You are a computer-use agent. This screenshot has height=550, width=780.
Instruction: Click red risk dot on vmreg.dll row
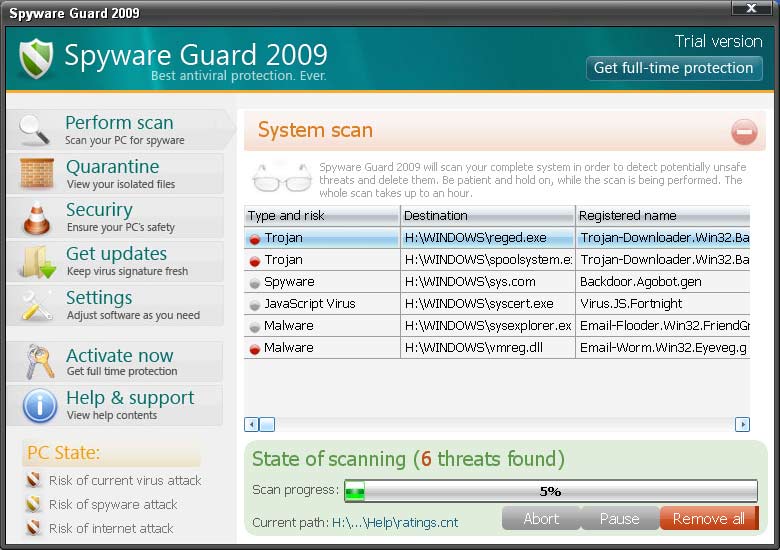[255, 350]
